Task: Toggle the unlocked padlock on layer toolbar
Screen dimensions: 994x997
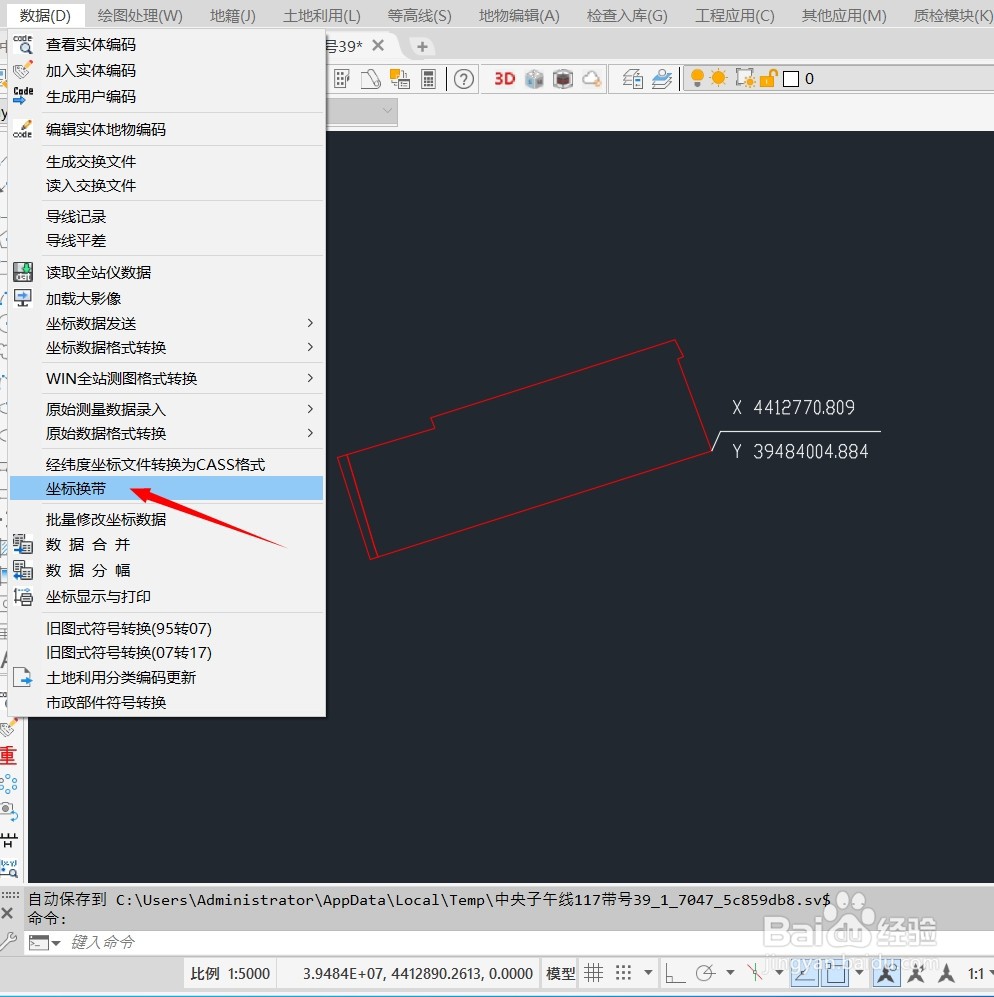Action: click(768, 77)
